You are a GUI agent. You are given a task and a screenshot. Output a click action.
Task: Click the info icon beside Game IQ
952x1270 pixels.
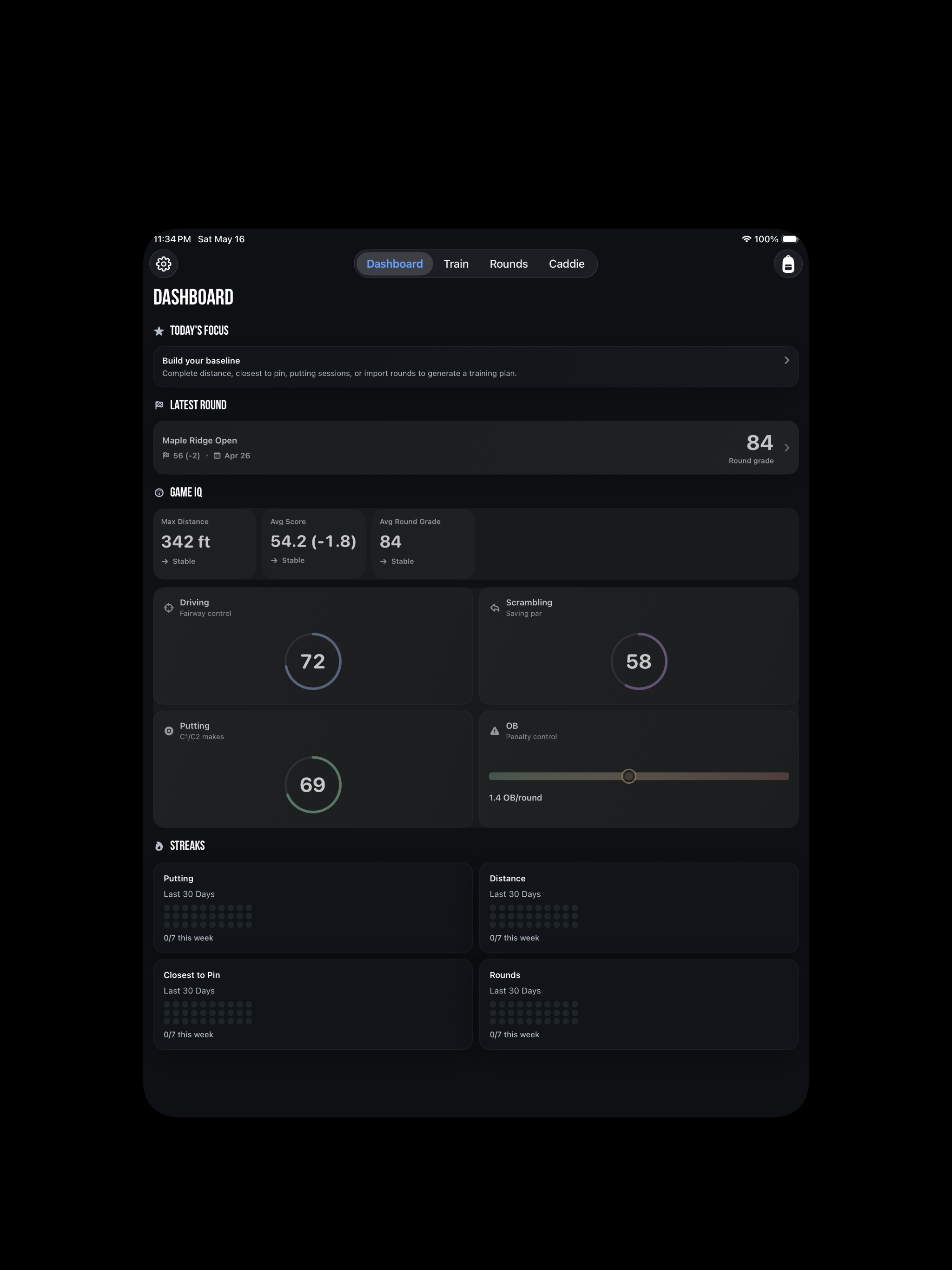[x=159, y=493]
